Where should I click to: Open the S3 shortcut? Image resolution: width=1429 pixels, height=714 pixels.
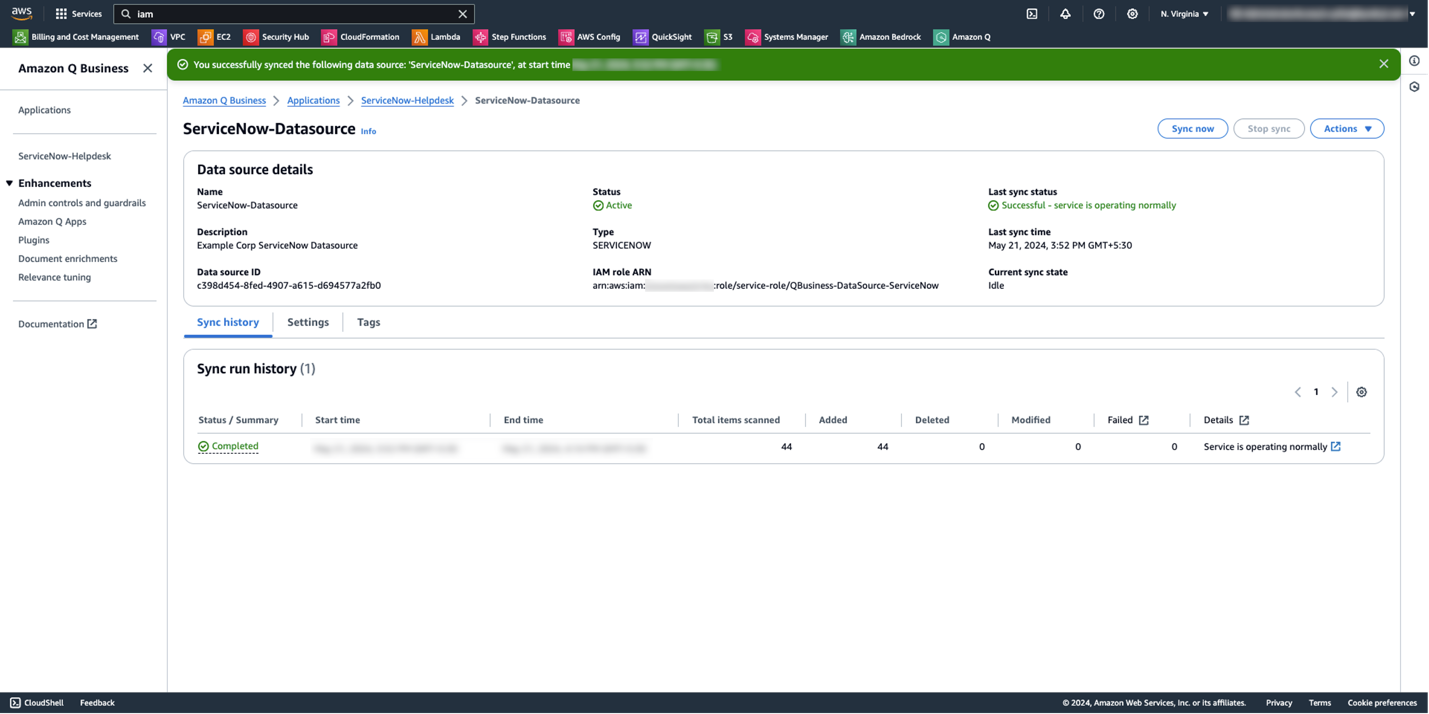click(x=718, y=37)
